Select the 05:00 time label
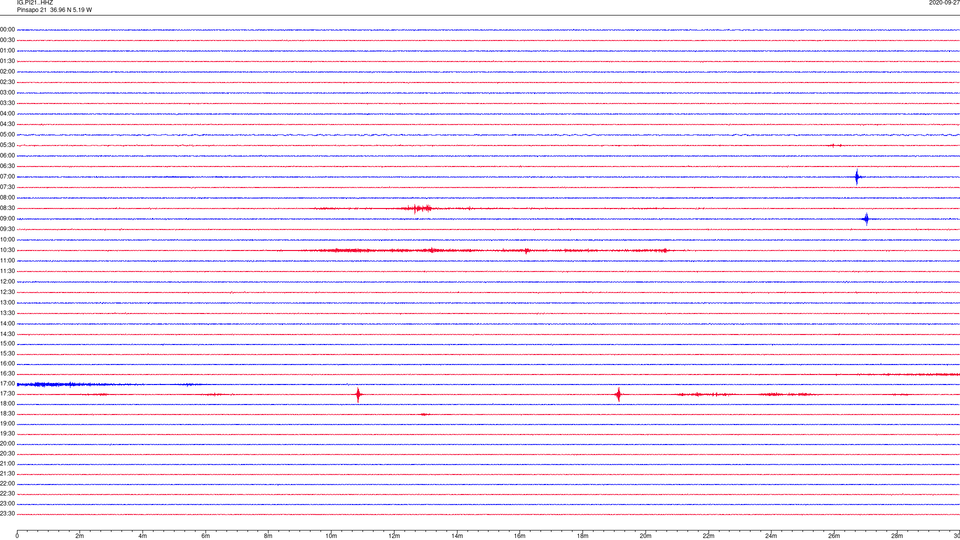The width and height of the screenshot is (960, 540). (x=7, y=135)
